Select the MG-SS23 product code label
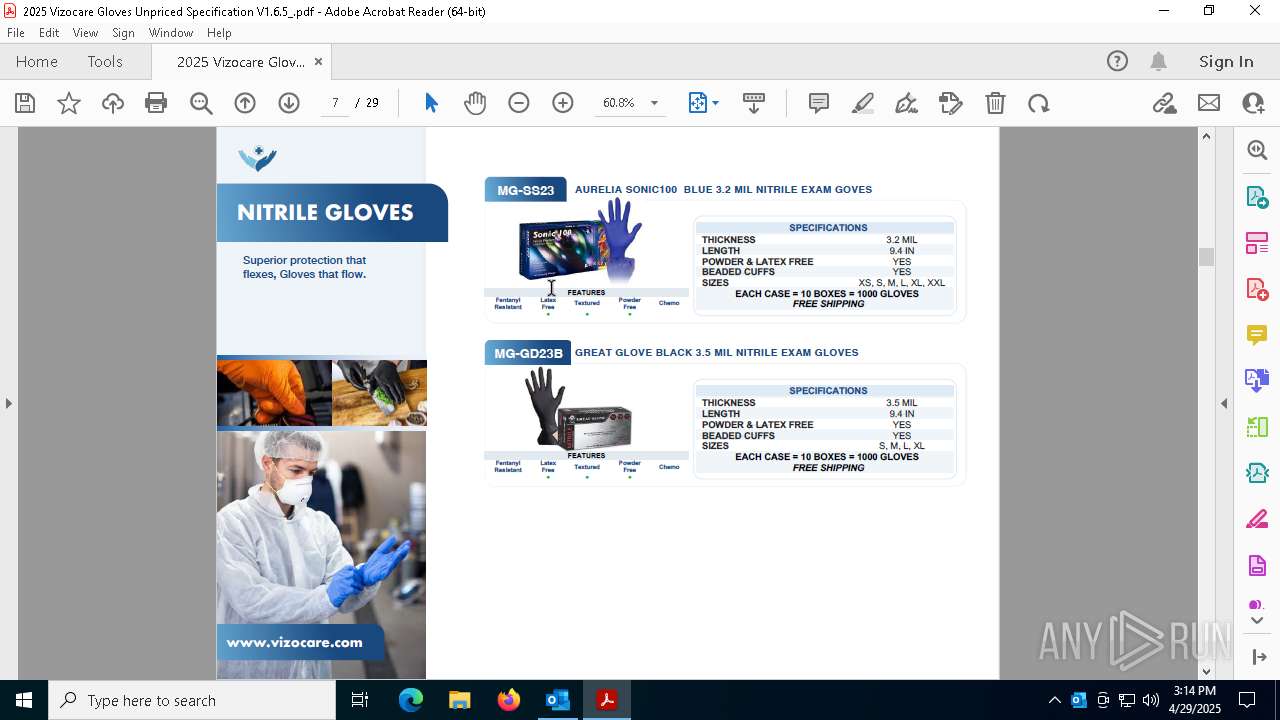 [525, 190]
